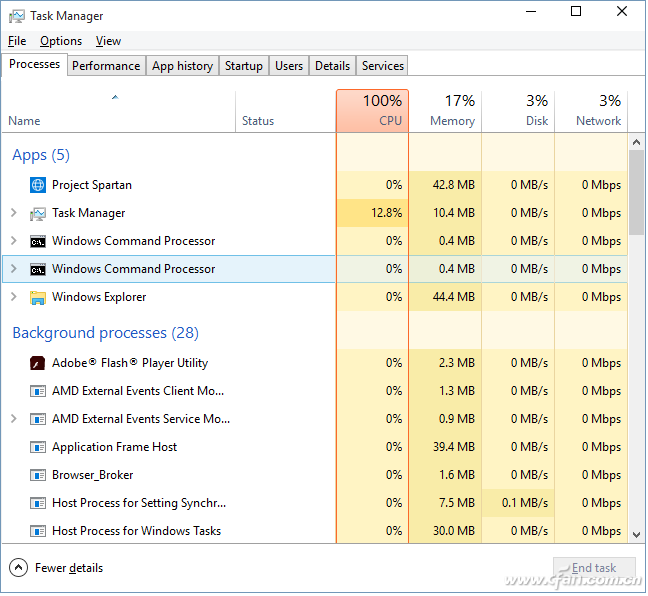The image size is (648, 596).
Task: Click the 12.8% CPU value
Action: pyautogui.click(x=387, y=213)
